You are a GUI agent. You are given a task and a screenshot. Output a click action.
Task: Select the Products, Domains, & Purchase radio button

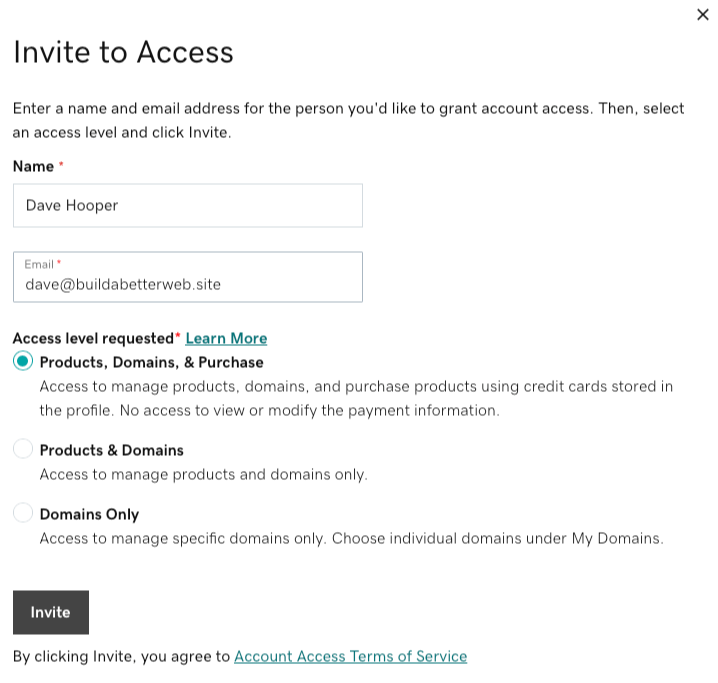click(23, 362)
